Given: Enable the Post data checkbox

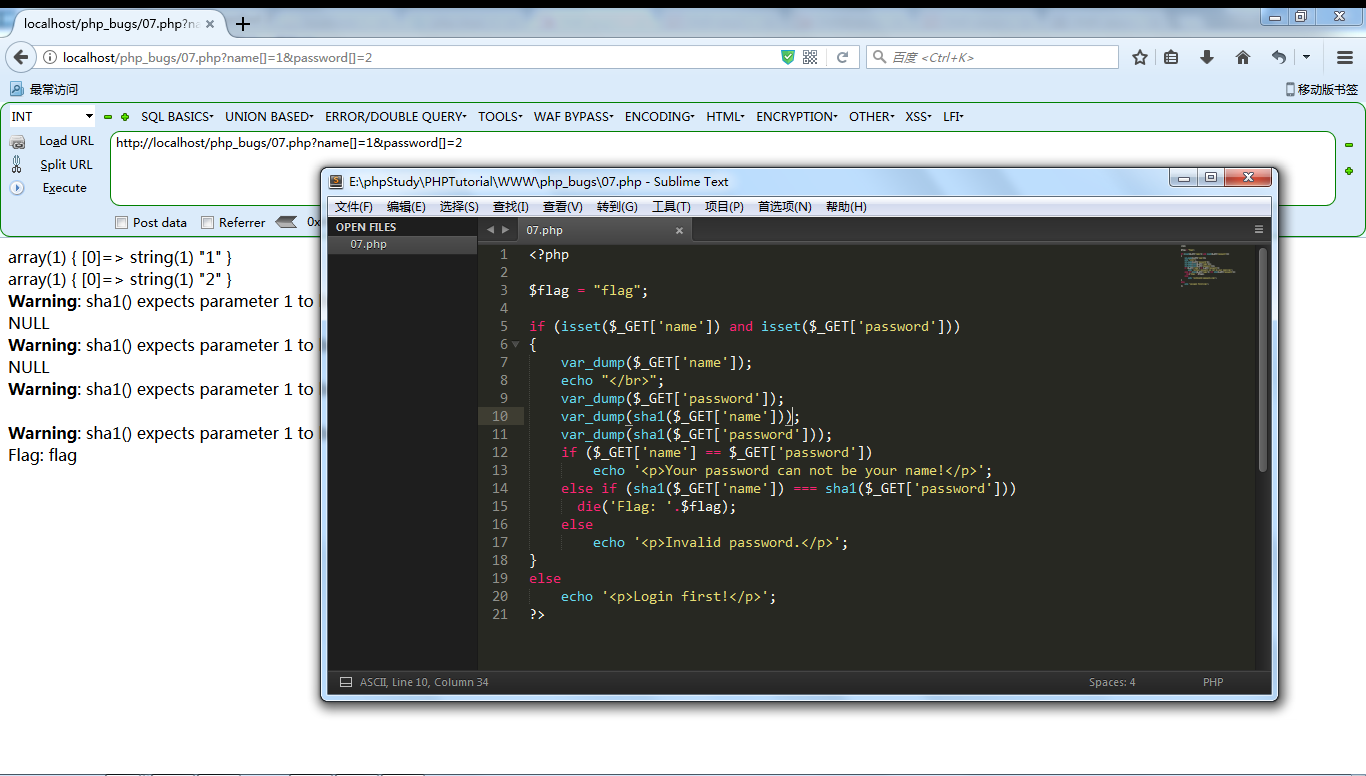Looking at the screenshot, I should (122, 222).
